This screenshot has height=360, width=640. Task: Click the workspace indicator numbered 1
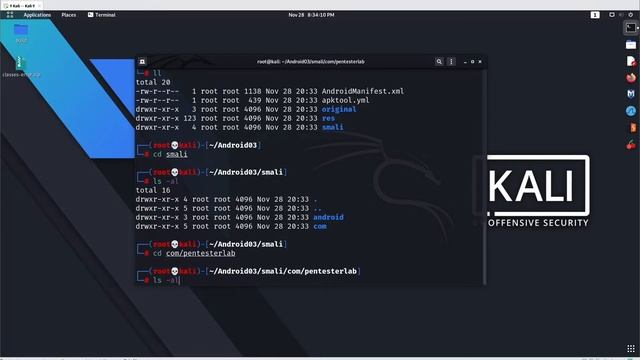tap(595, 15)
